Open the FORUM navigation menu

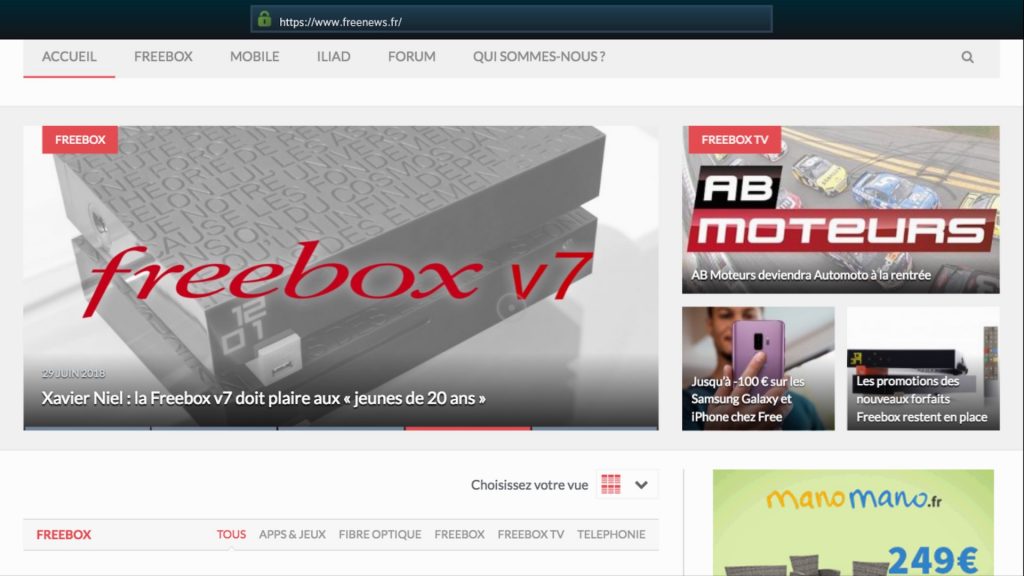[x=411, y=57]
